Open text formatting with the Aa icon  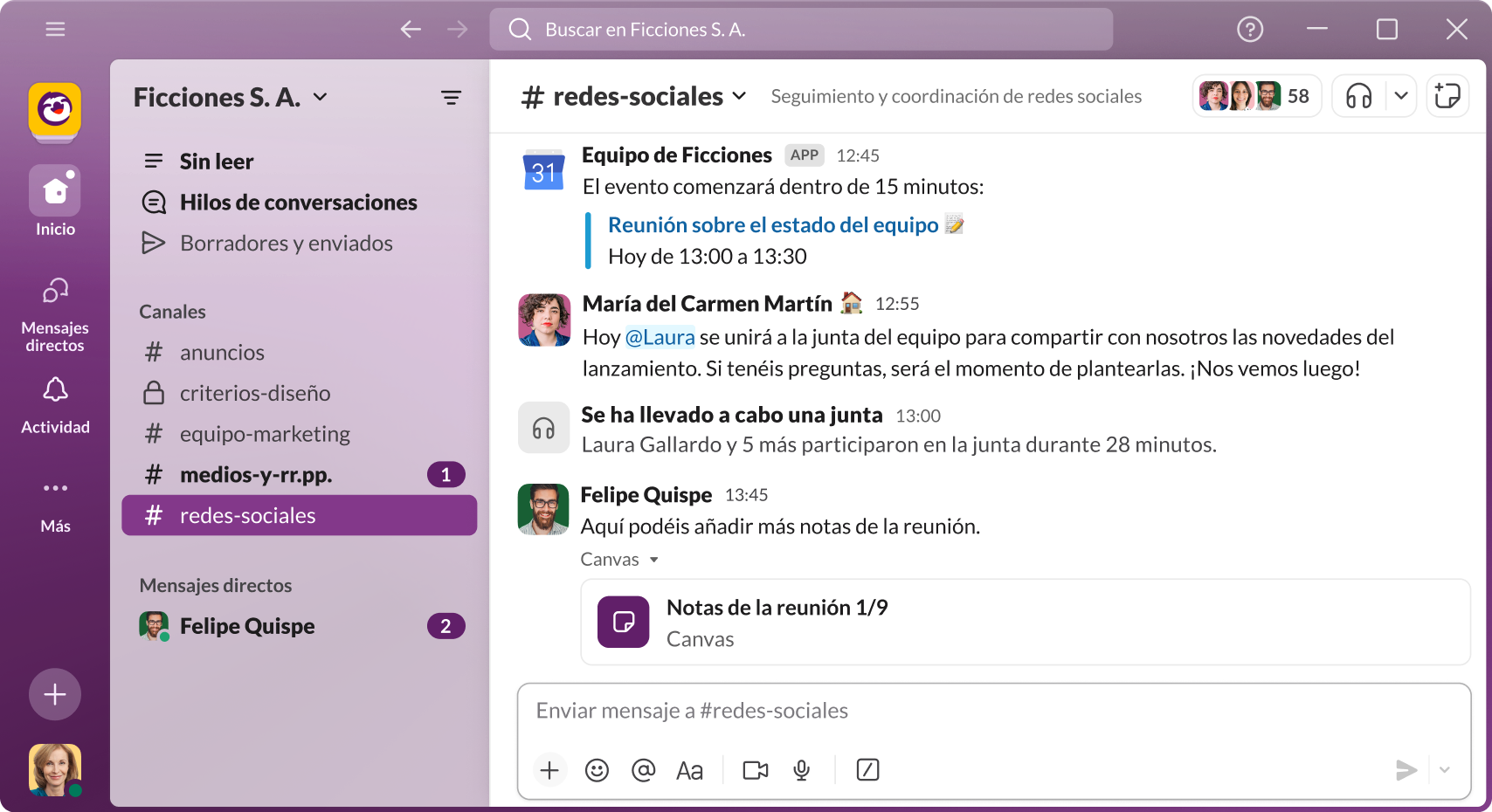point(689,770)
